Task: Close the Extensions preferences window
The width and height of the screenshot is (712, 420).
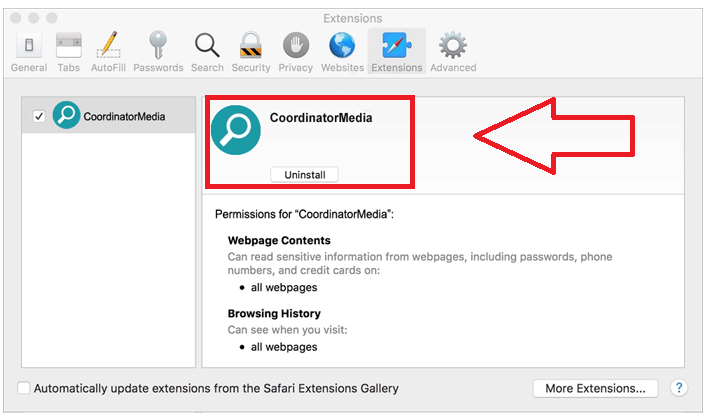Action: click(13, 18)
